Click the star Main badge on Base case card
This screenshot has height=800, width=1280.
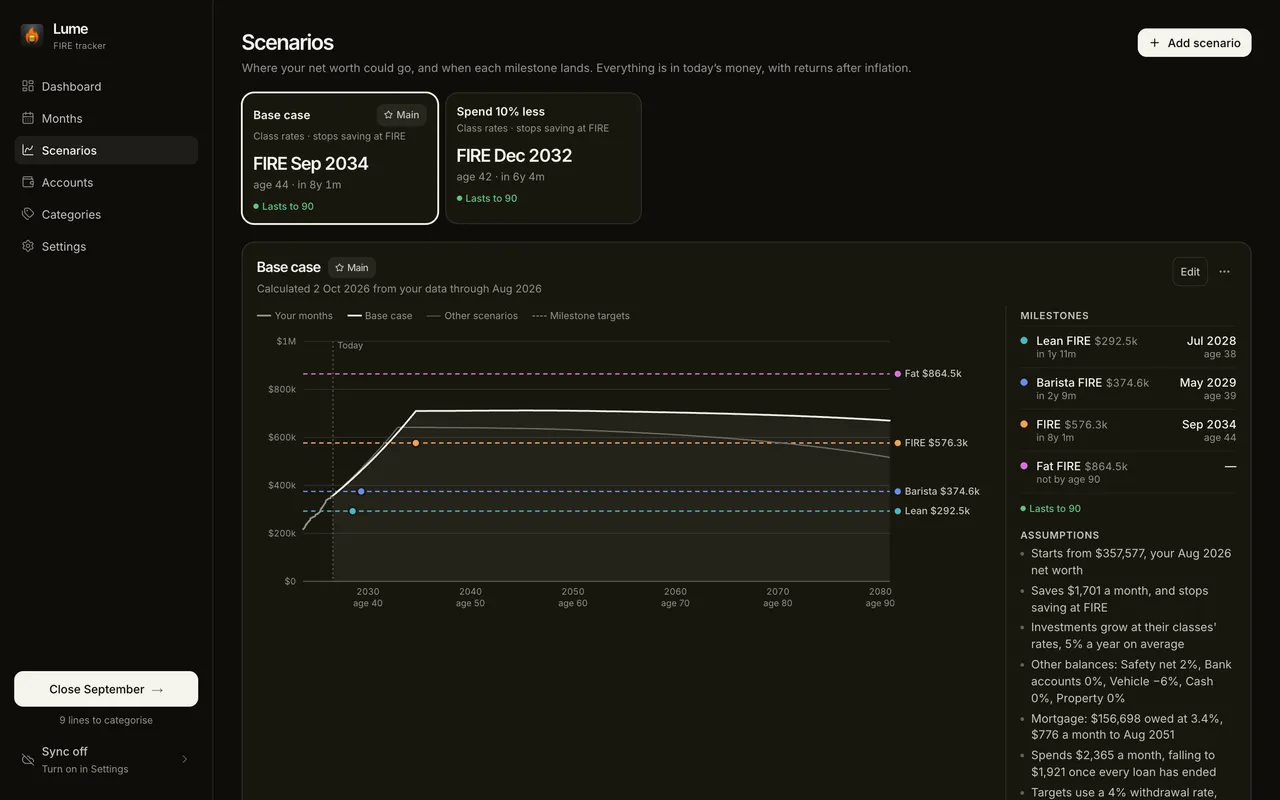402,115
